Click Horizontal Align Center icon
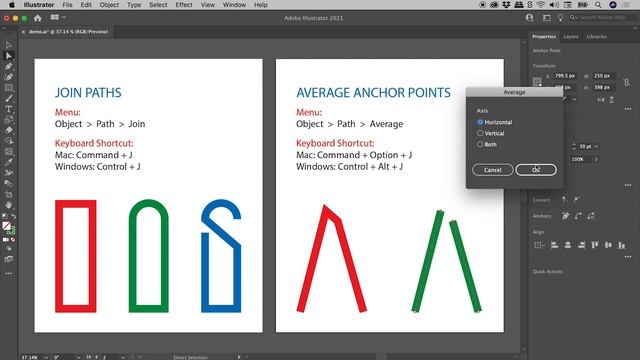 click(568, 245)
